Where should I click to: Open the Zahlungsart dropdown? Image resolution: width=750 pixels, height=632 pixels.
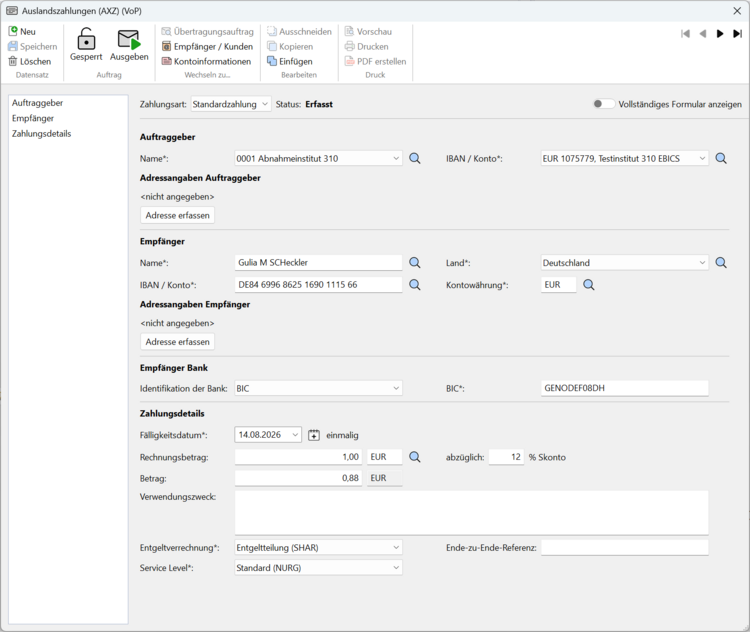pyautogui.click(x=231, y=104)
